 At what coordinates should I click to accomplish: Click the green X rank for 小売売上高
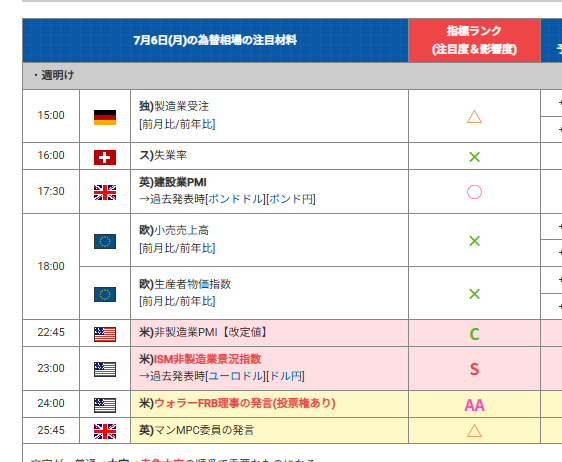pos(474,241)
